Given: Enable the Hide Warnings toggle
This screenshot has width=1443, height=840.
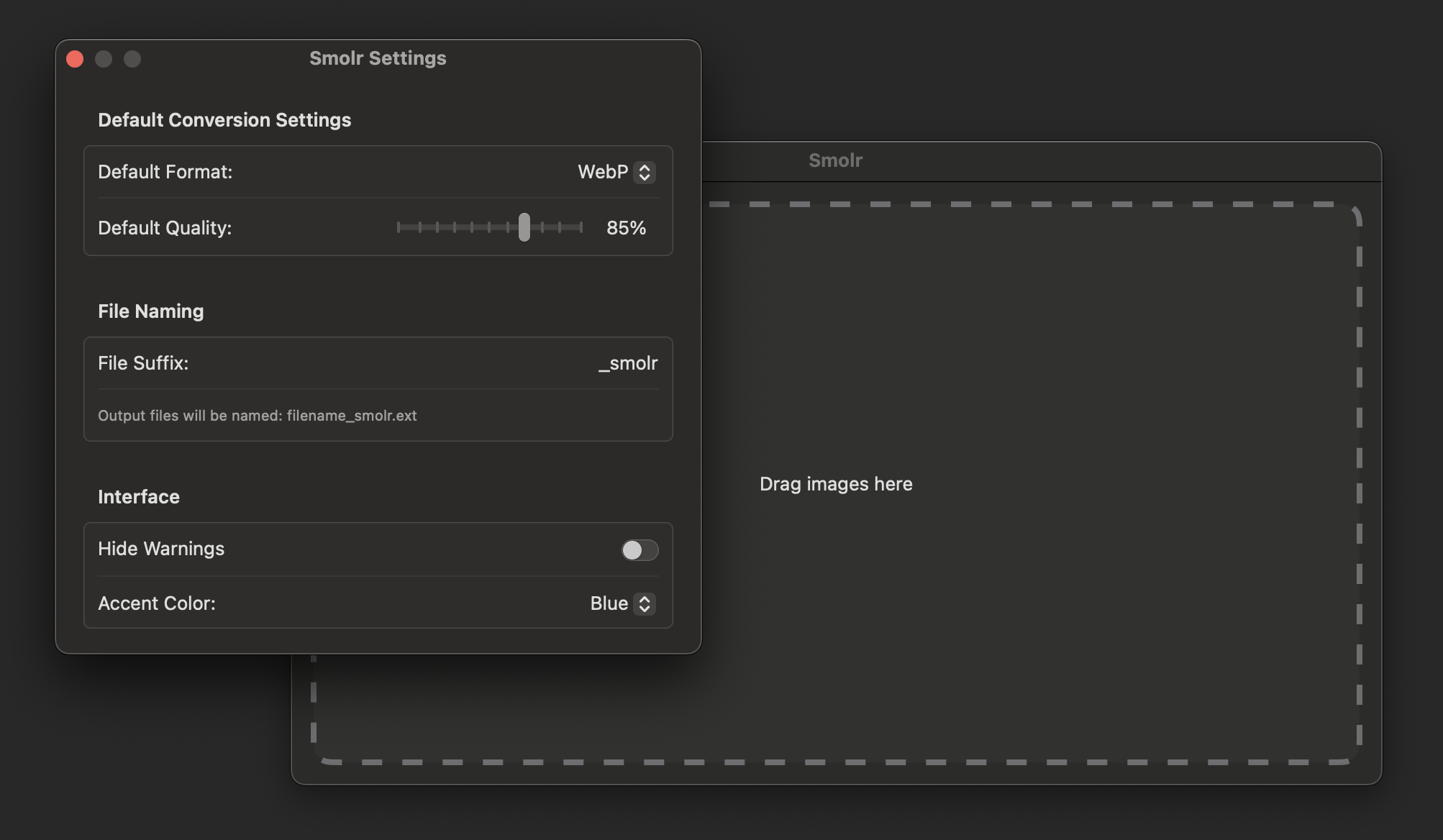Looking at the screenshot, I should [639, 550].
